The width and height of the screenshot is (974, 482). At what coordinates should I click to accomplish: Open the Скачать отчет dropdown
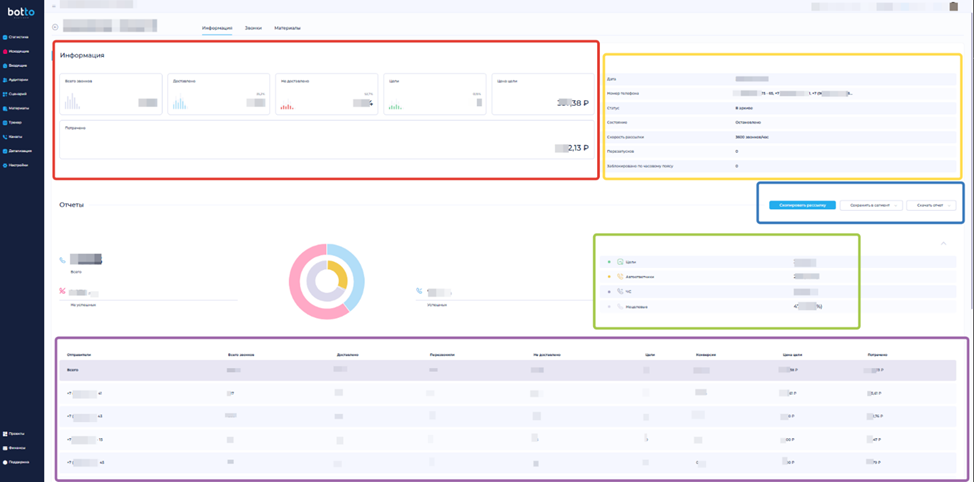pos(931,205)
